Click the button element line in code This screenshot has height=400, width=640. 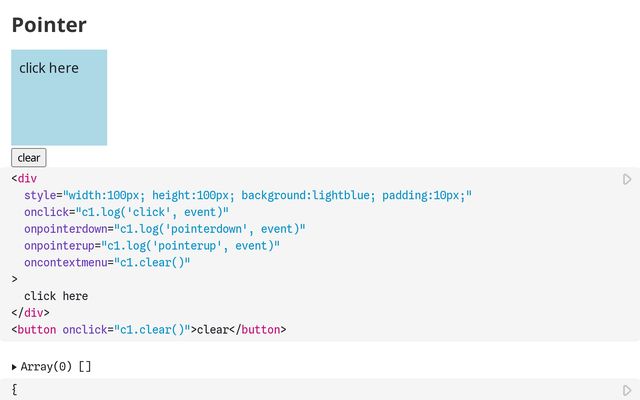click(149, 329)
